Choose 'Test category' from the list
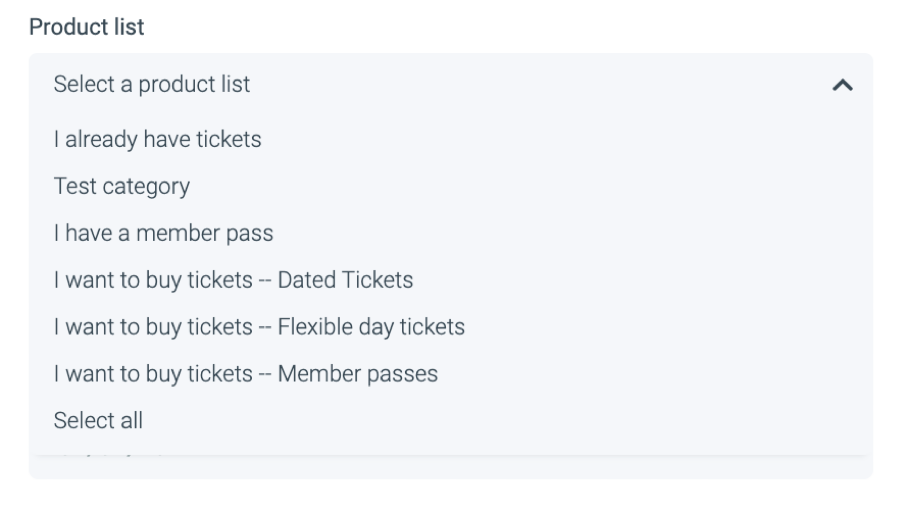The image size is (906, 510). [122, 186]
